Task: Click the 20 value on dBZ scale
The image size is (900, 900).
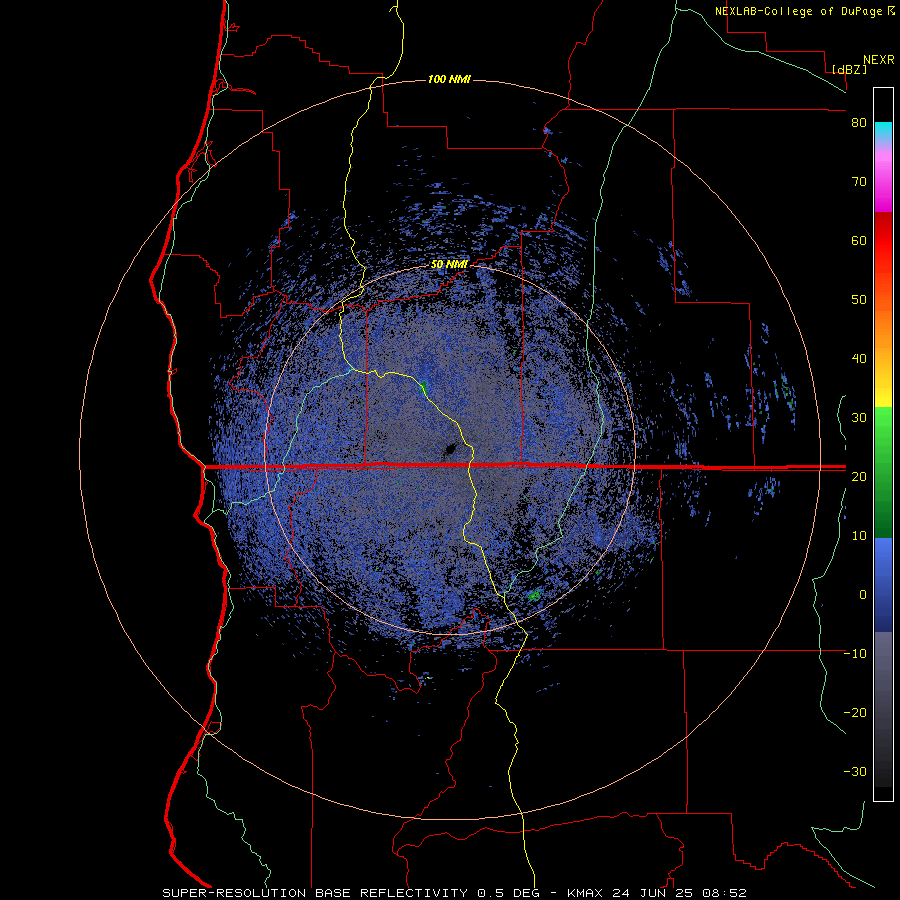Action: [x=859, y=477]
